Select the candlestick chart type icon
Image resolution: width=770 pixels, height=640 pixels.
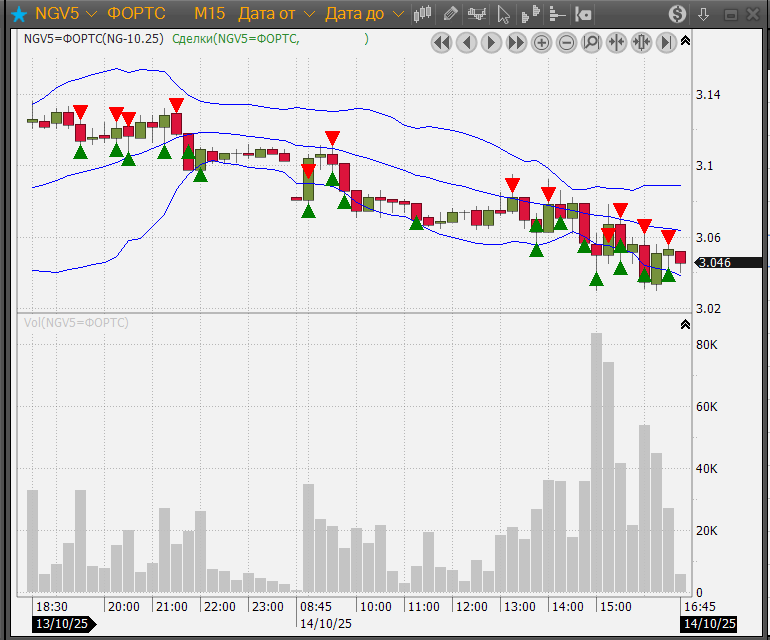[422, 14]
